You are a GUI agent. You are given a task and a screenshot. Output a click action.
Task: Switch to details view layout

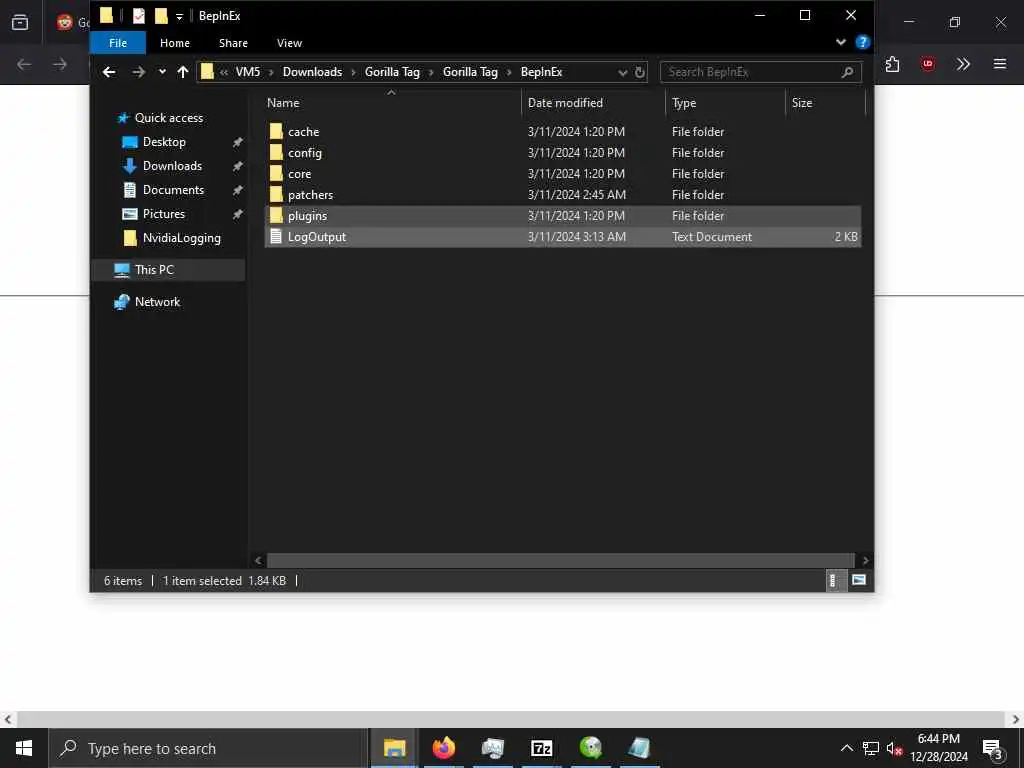point(833,580)
